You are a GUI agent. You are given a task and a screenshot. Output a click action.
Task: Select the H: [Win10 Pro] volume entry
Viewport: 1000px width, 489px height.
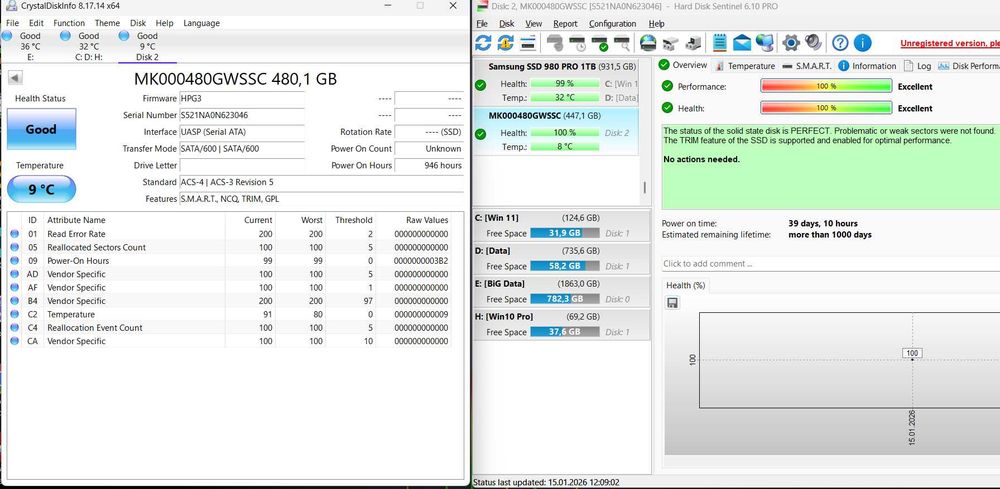(562, 325)
